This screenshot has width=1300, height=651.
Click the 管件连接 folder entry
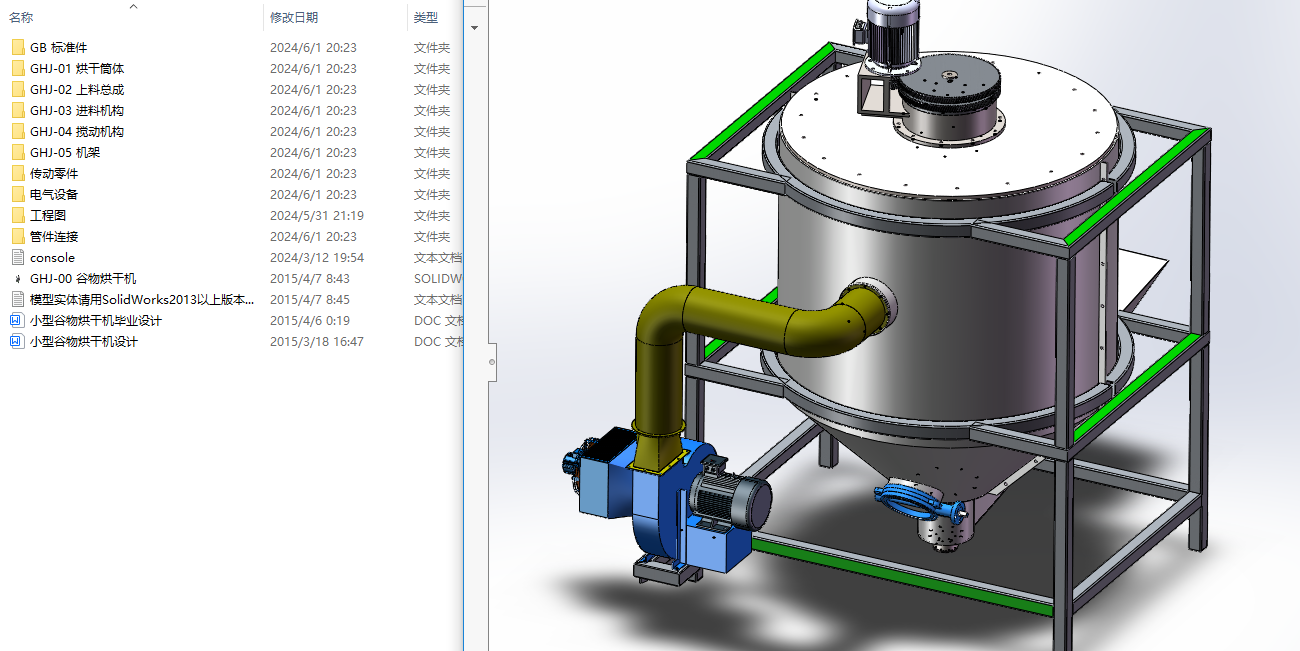tap(54, 237)
